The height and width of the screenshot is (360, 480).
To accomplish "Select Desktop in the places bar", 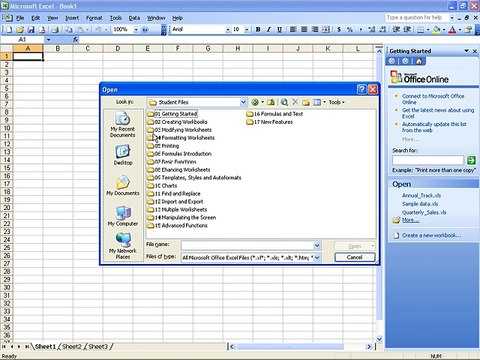I will click(123, 155).
